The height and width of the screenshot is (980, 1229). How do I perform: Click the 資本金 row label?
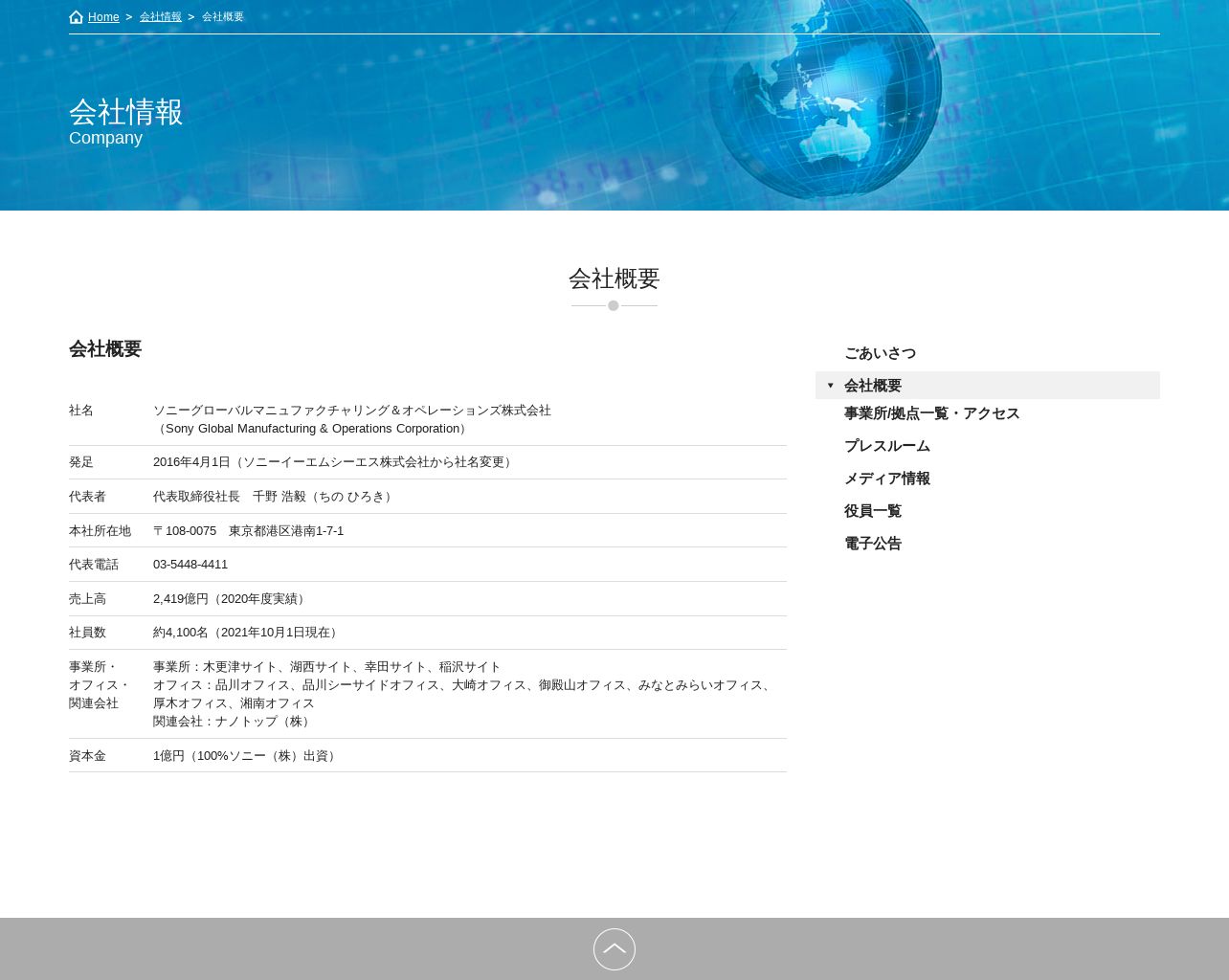[87, 756]
